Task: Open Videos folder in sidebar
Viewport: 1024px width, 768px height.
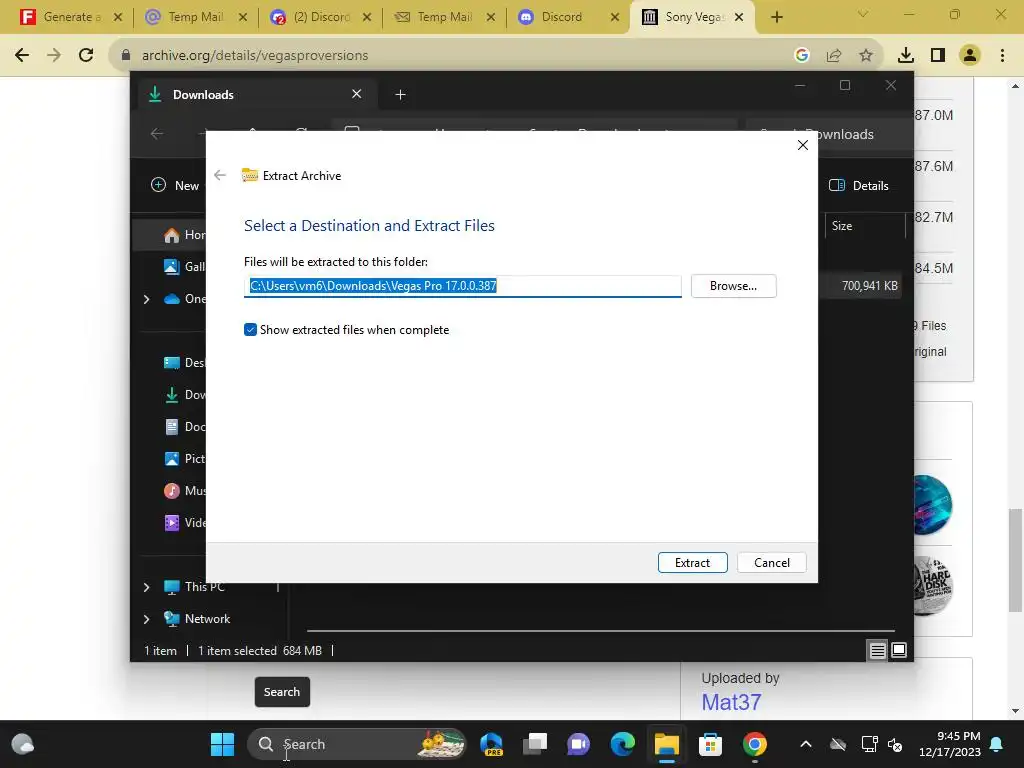Action: click(184, 522)
